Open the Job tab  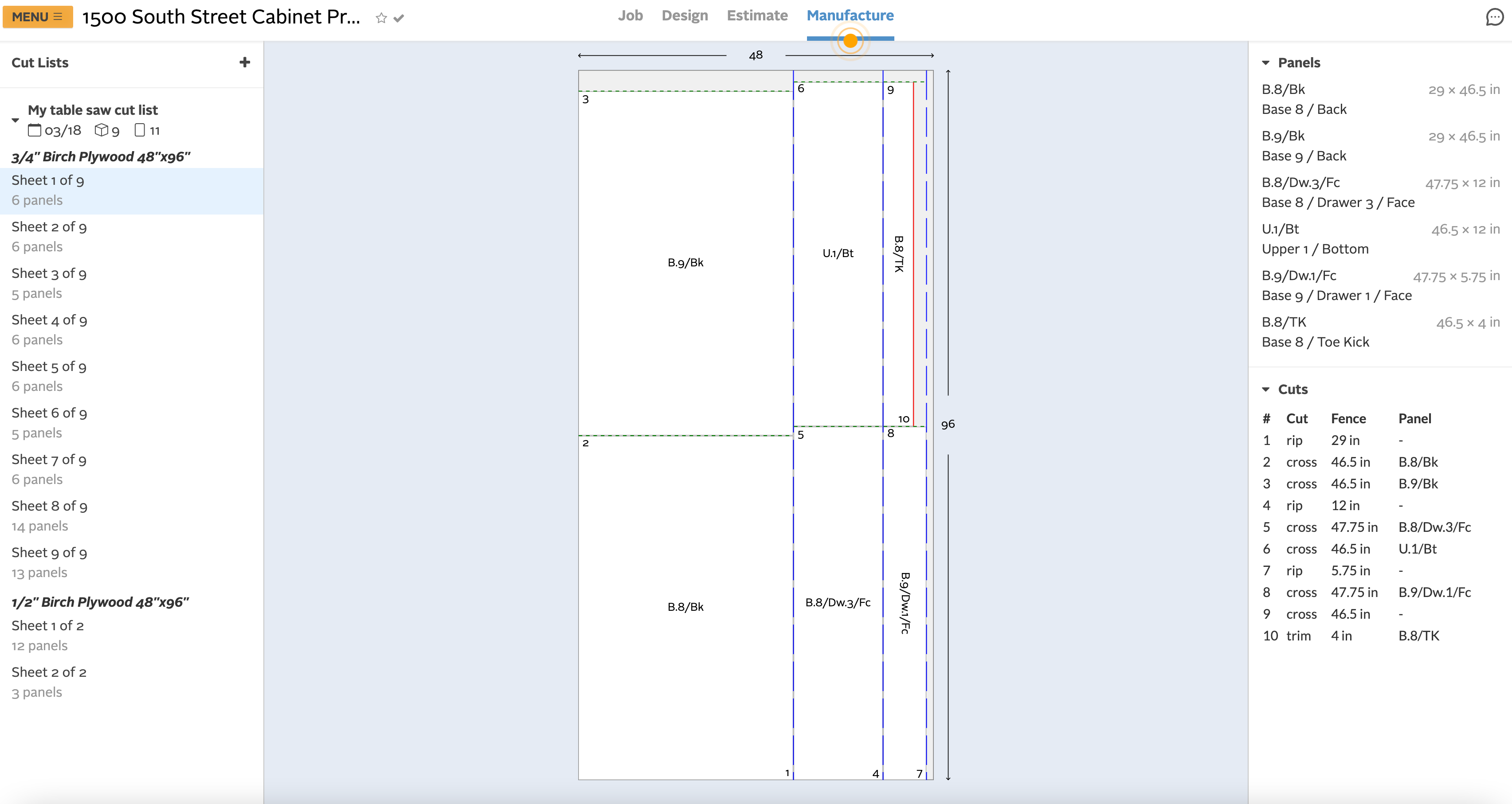click(x=630, y=16)
